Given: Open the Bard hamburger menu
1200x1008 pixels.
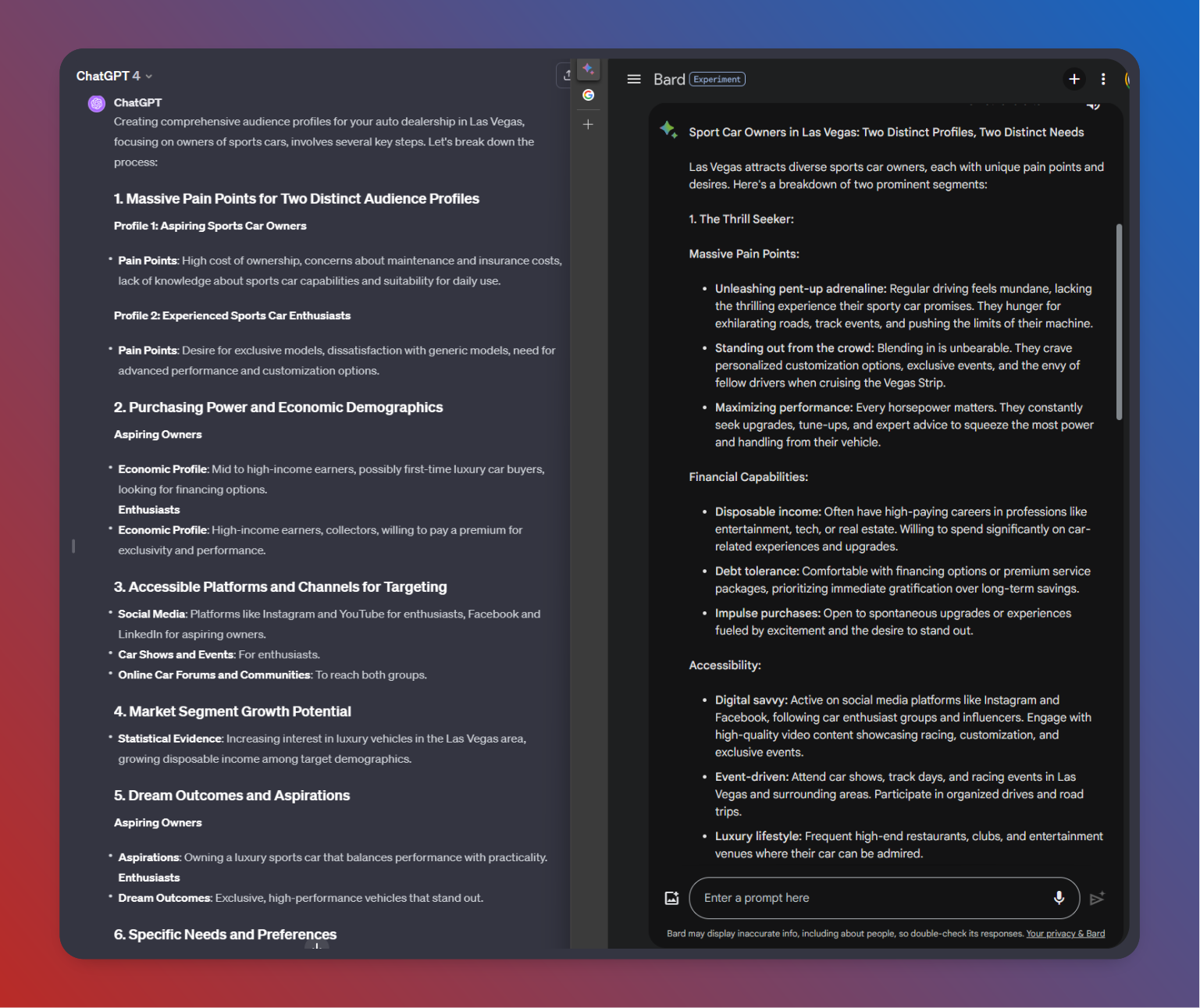Looking at the screenshot, I should [x=634, y=79].
